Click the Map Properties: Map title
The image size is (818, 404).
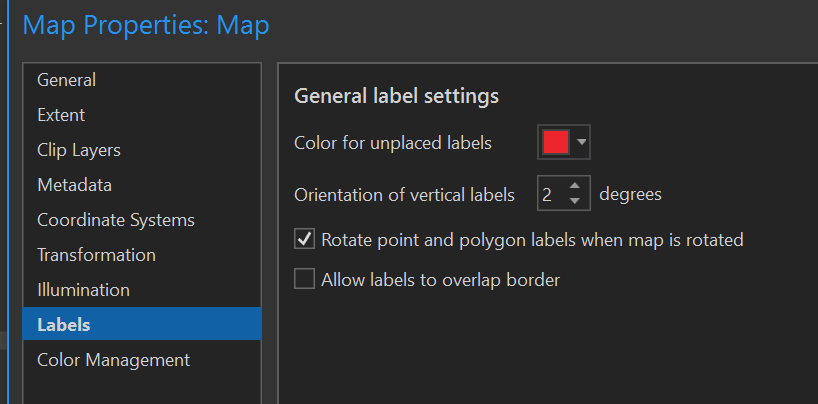point(146,25)
